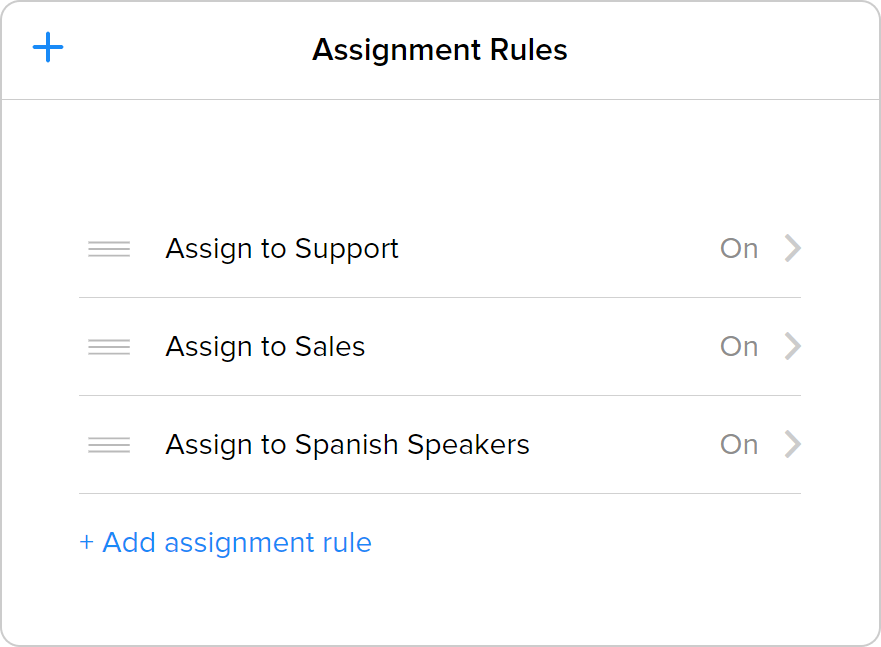Toggle the On status for Assign to Support
The height and width of the screenshot is (647, 881).
click(739, 249)
